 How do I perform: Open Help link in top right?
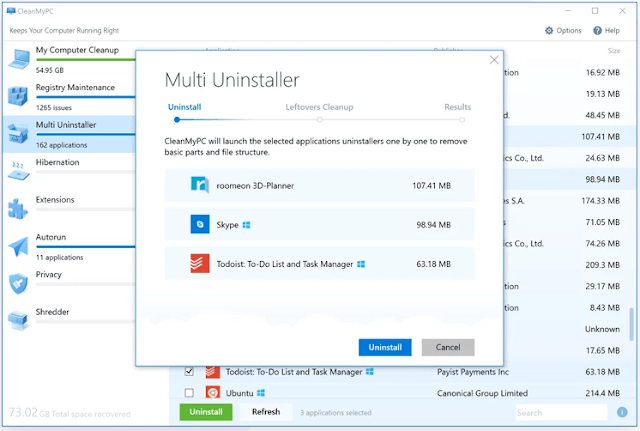(x=607, y=31)
